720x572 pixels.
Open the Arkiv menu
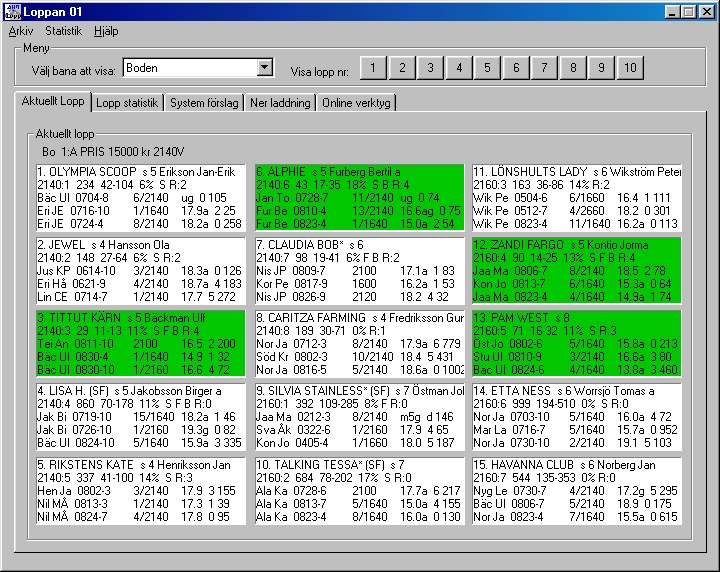coord(21,31)
